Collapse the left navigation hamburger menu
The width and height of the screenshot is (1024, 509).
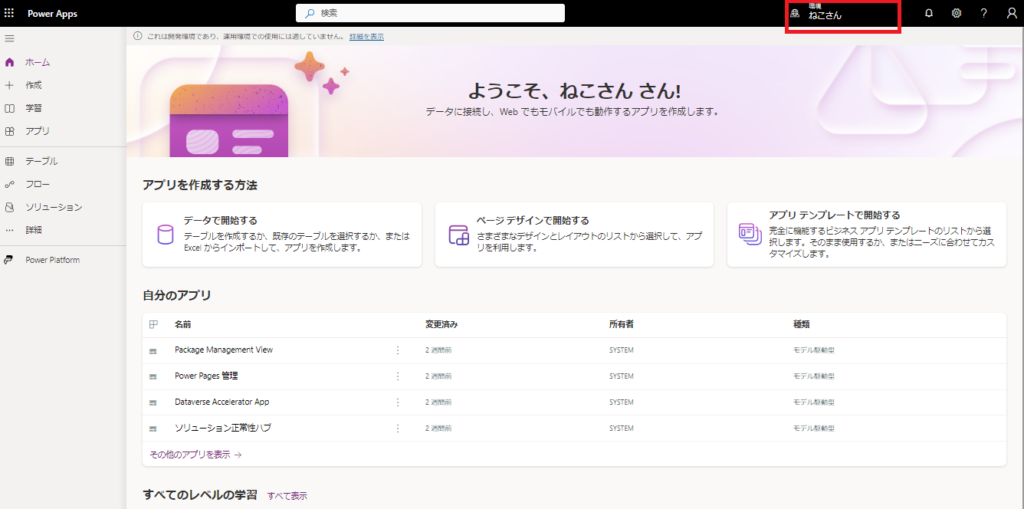(9, 38)
